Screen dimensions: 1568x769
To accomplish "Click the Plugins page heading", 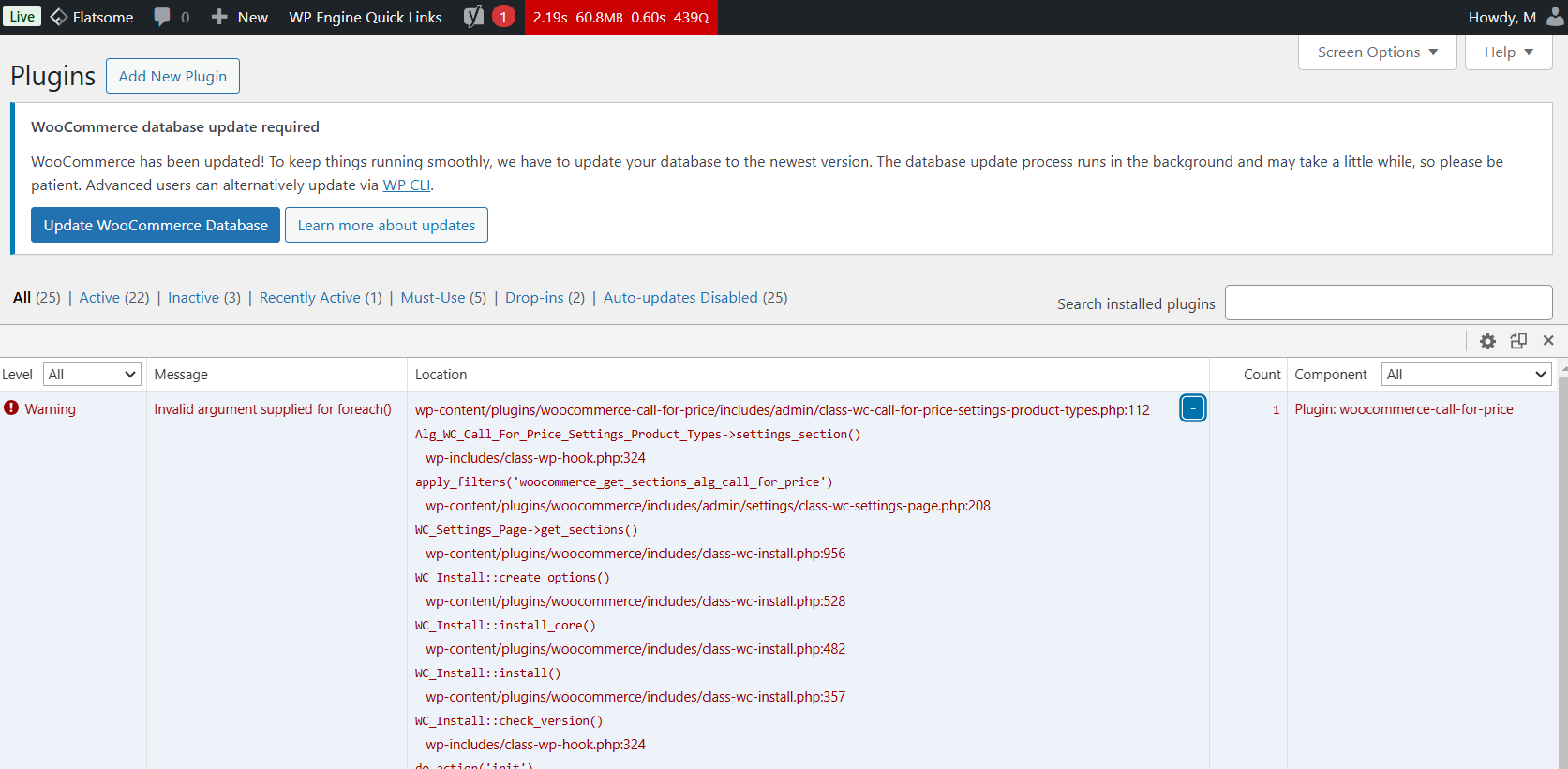I will 52,76.
